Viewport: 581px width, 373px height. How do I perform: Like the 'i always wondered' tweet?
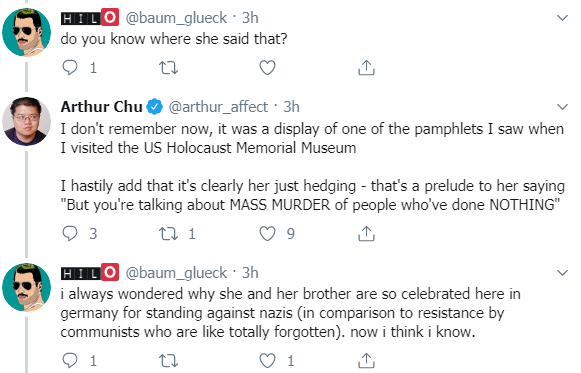coord(267,360)
